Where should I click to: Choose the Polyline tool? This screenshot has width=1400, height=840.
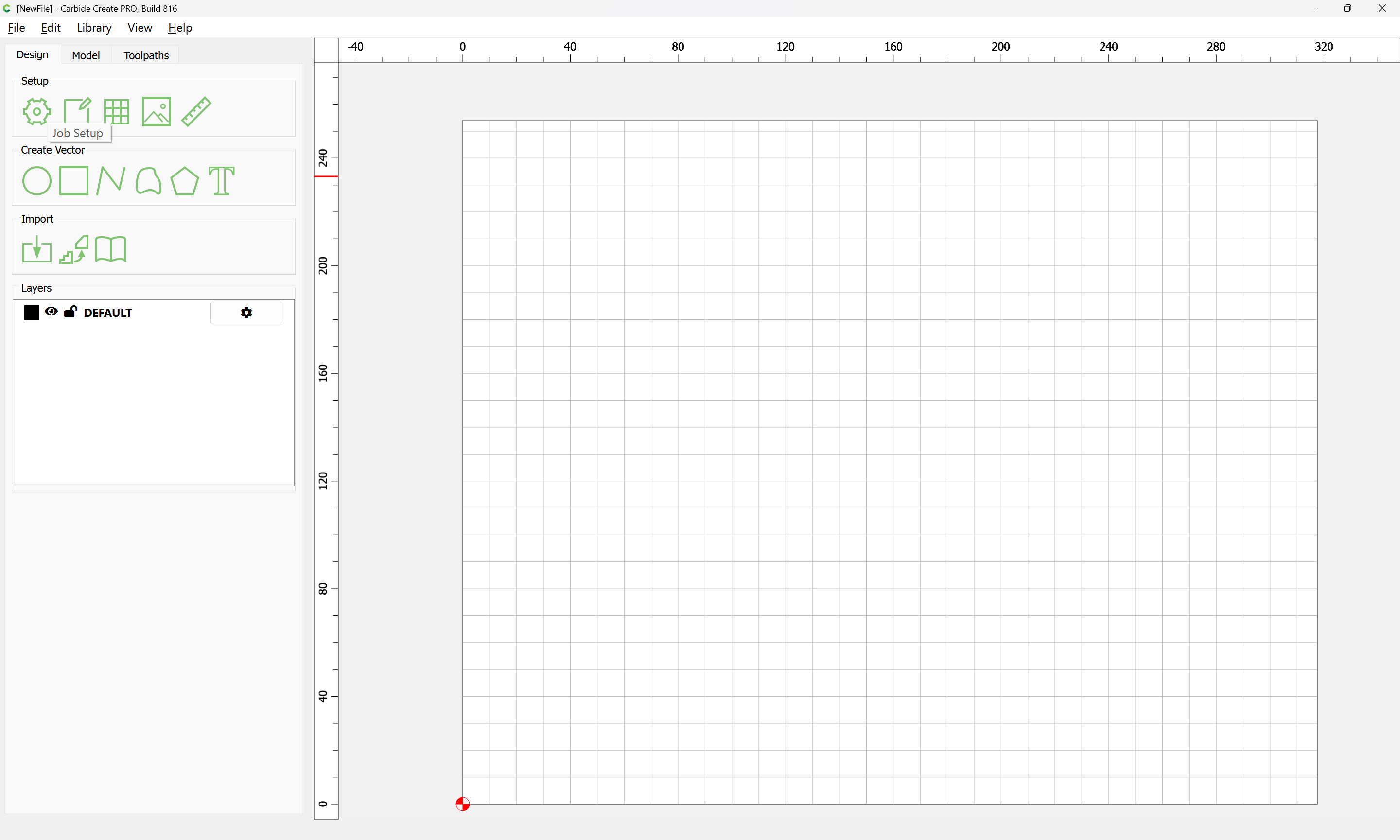coord(111,180)
